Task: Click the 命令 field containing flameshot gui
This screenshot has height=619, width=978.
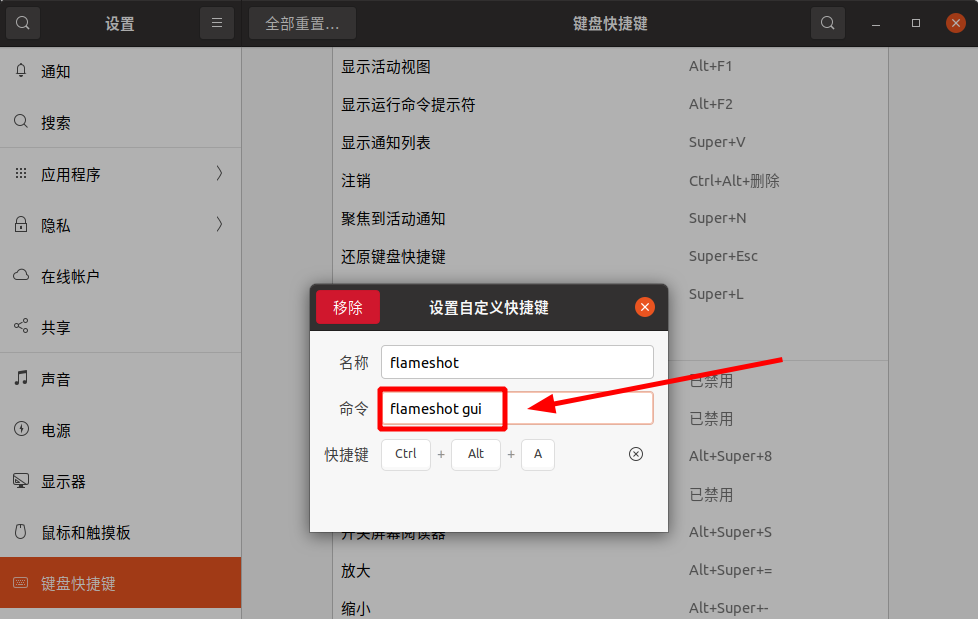Action: [x=517, y=408]
